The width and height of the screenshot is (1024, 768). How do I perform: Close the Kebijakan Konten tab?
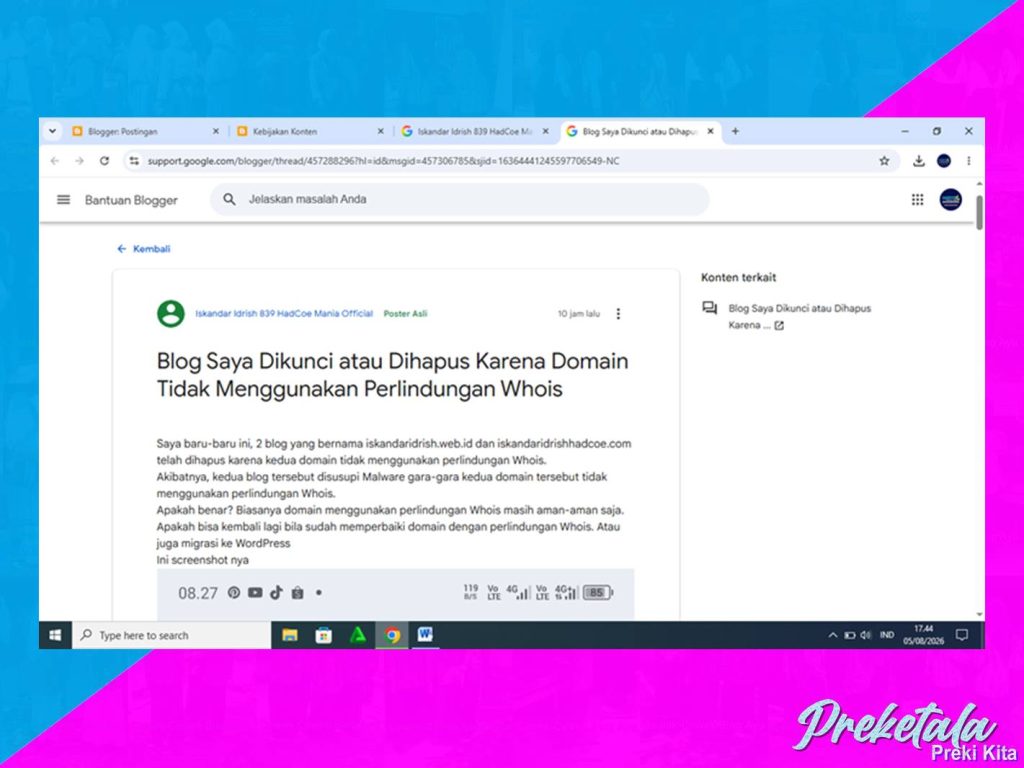point(381,131)
